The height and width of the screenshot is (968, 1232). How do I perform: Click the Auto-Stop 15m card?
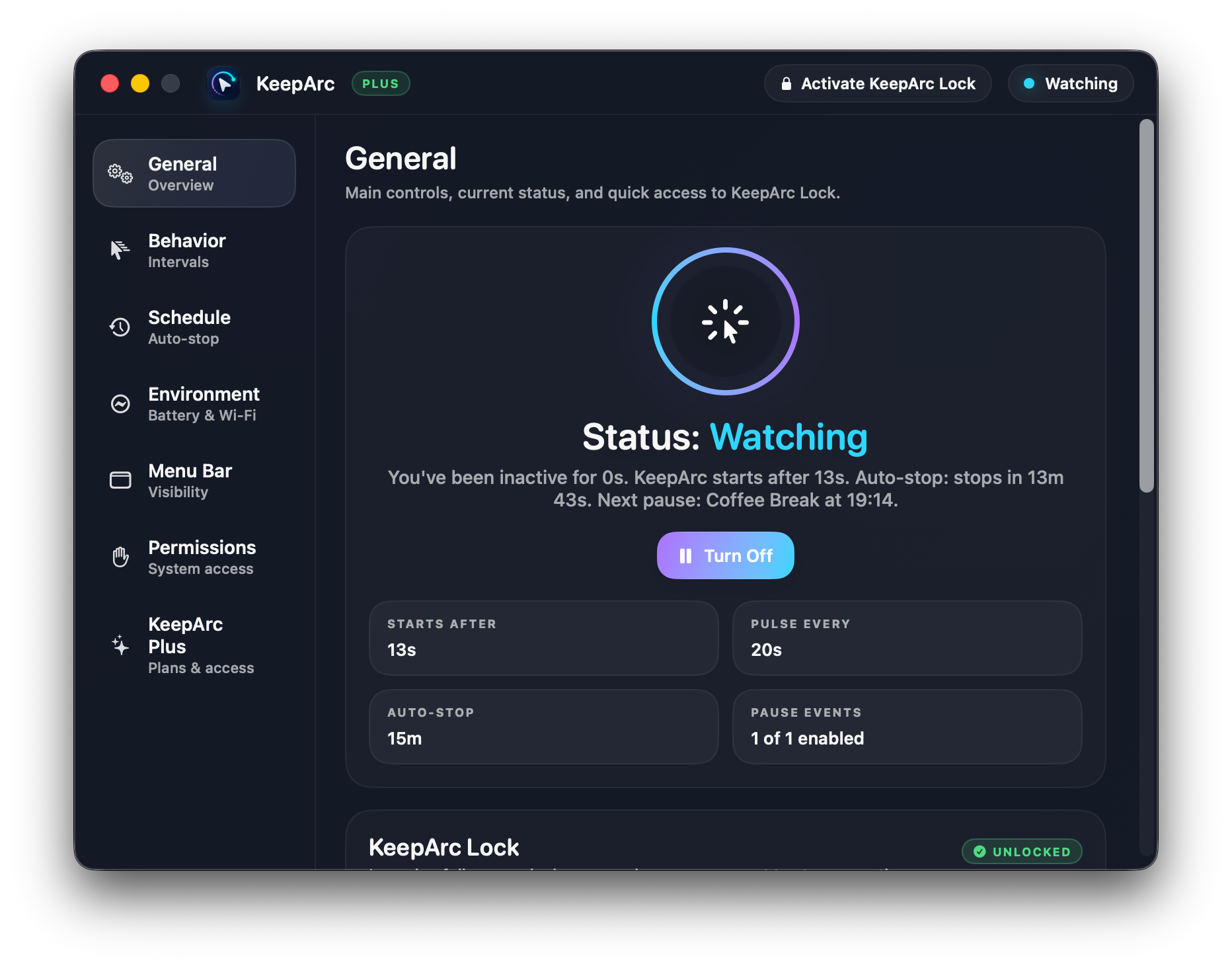[543, 727]
